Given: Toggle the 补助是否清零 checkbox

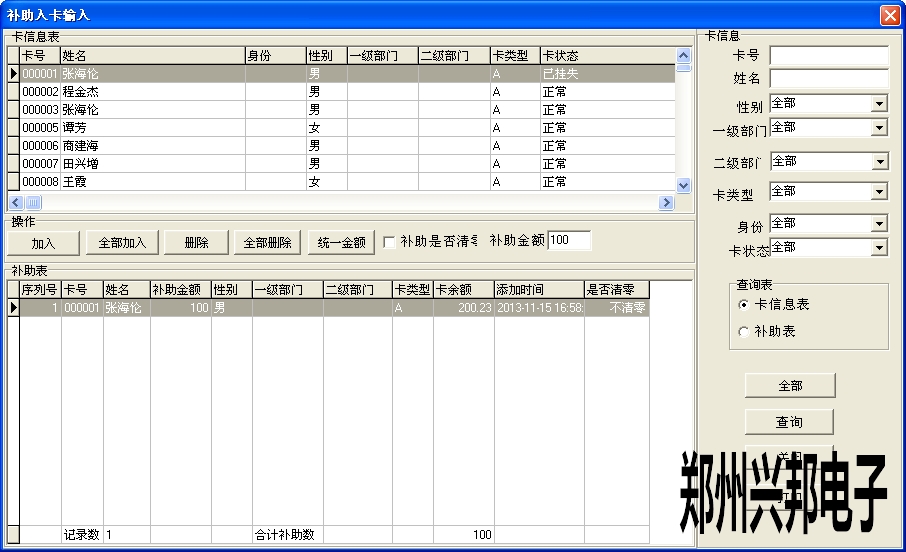Looking at the screenshot, I should [389, 242].
